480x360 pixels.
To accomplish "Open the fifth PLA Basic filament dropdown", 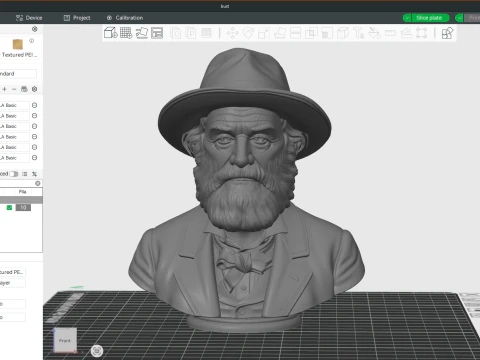I will point(15,147).
